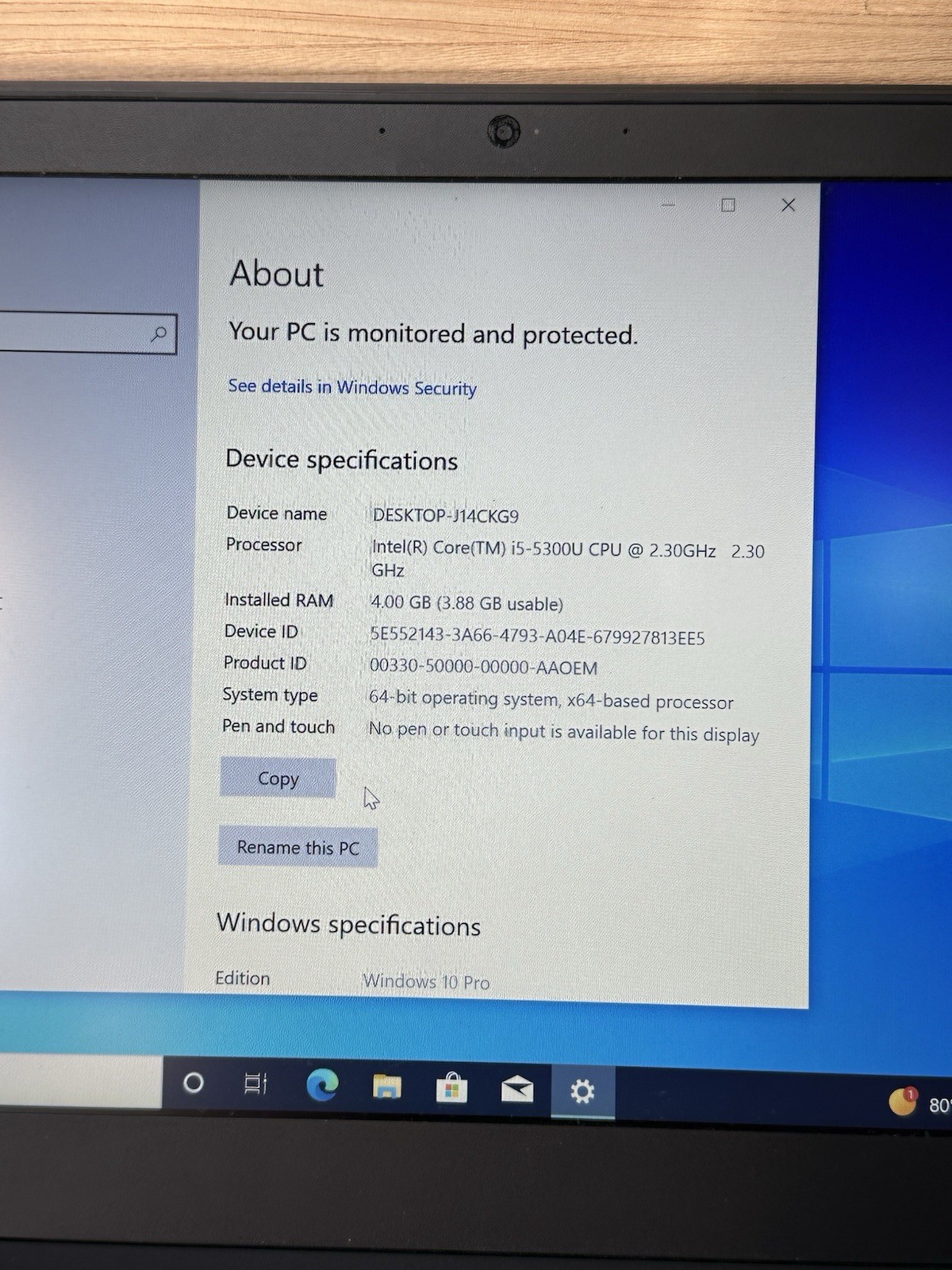952x1270 pixels.
Task: Close the Settings About window
Action: tap(788, 206)
